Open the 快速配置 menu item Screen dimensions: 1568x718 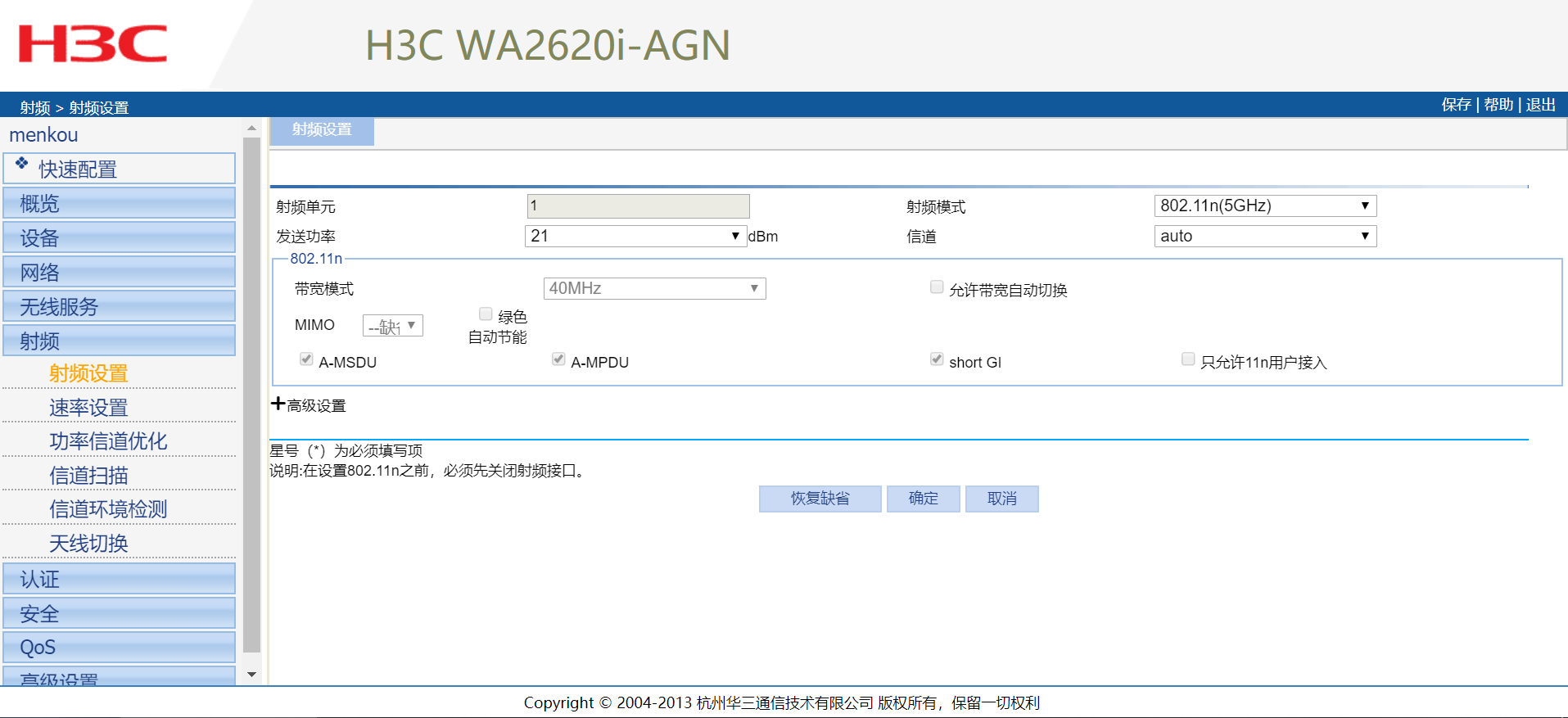click(119, 169)
